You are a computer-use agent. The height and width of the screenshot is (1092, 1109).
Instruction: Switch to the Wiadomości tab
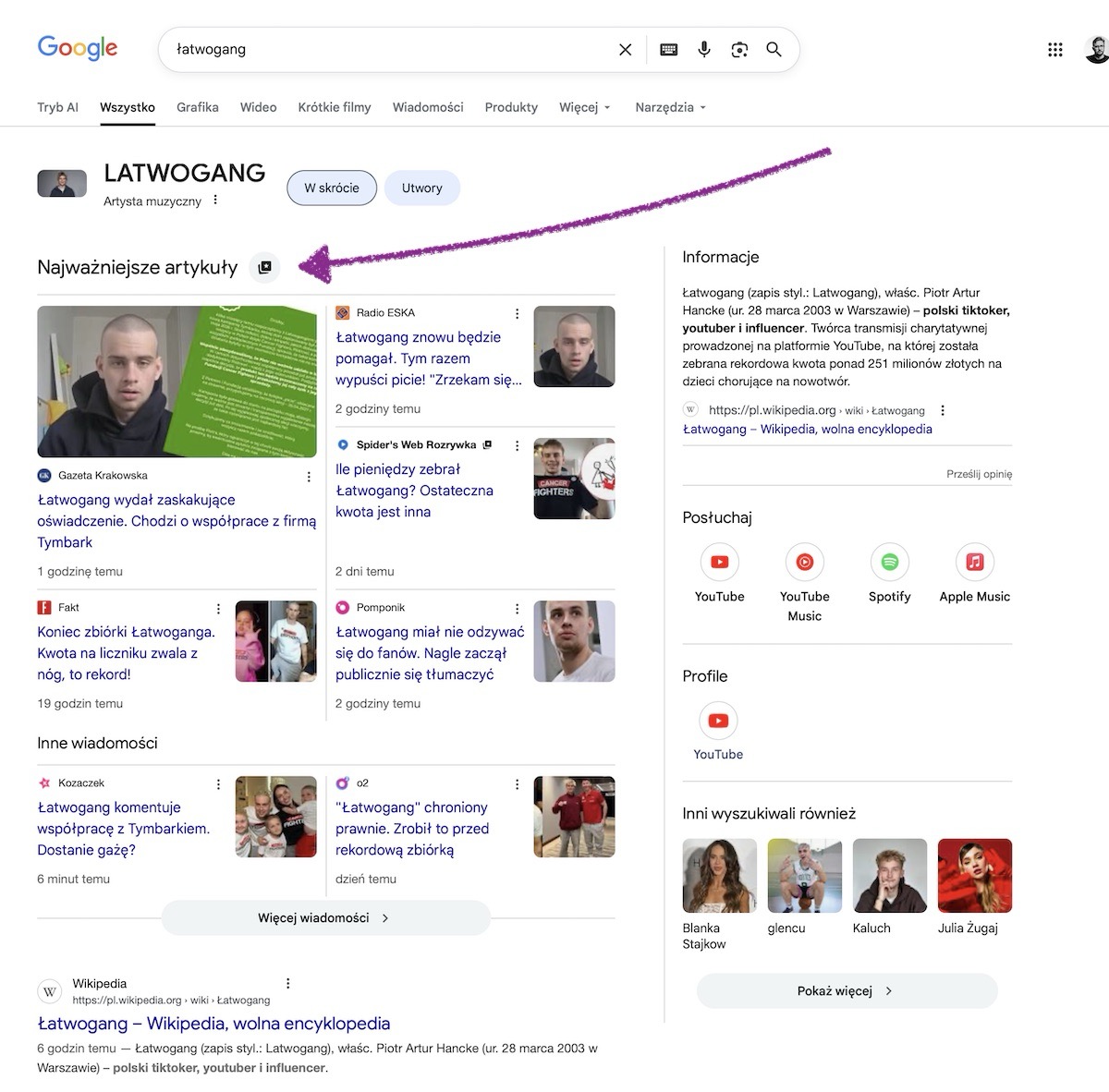coord(428,107)
